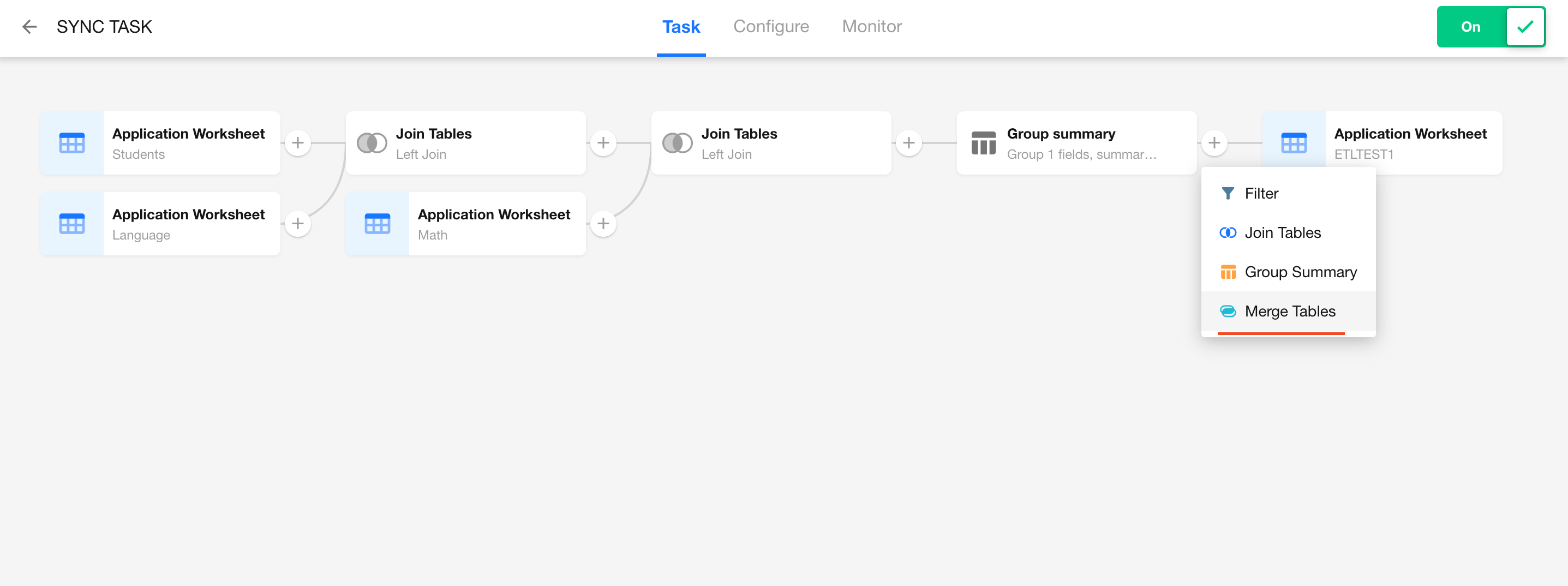Click the first Join Tables node icon
Viewport: 1568px width, 586px height.
(x=372, y=143)
